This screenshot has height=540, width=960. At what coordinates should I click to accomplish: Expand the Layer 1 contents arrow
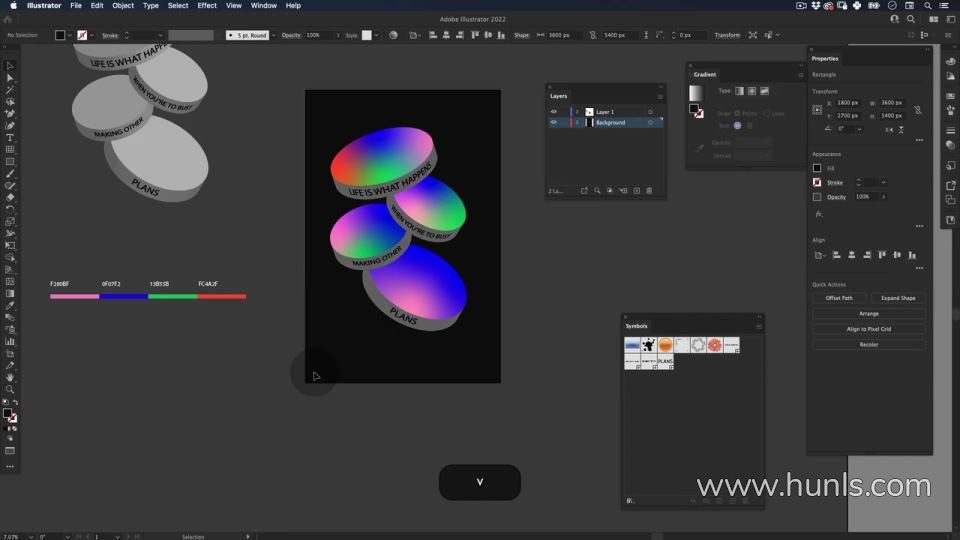coord(577,112)
